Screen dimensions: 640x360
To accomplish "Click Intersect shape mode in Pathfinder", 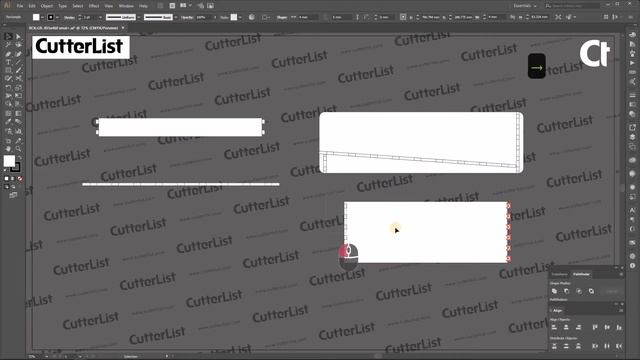I will [579, 291].
